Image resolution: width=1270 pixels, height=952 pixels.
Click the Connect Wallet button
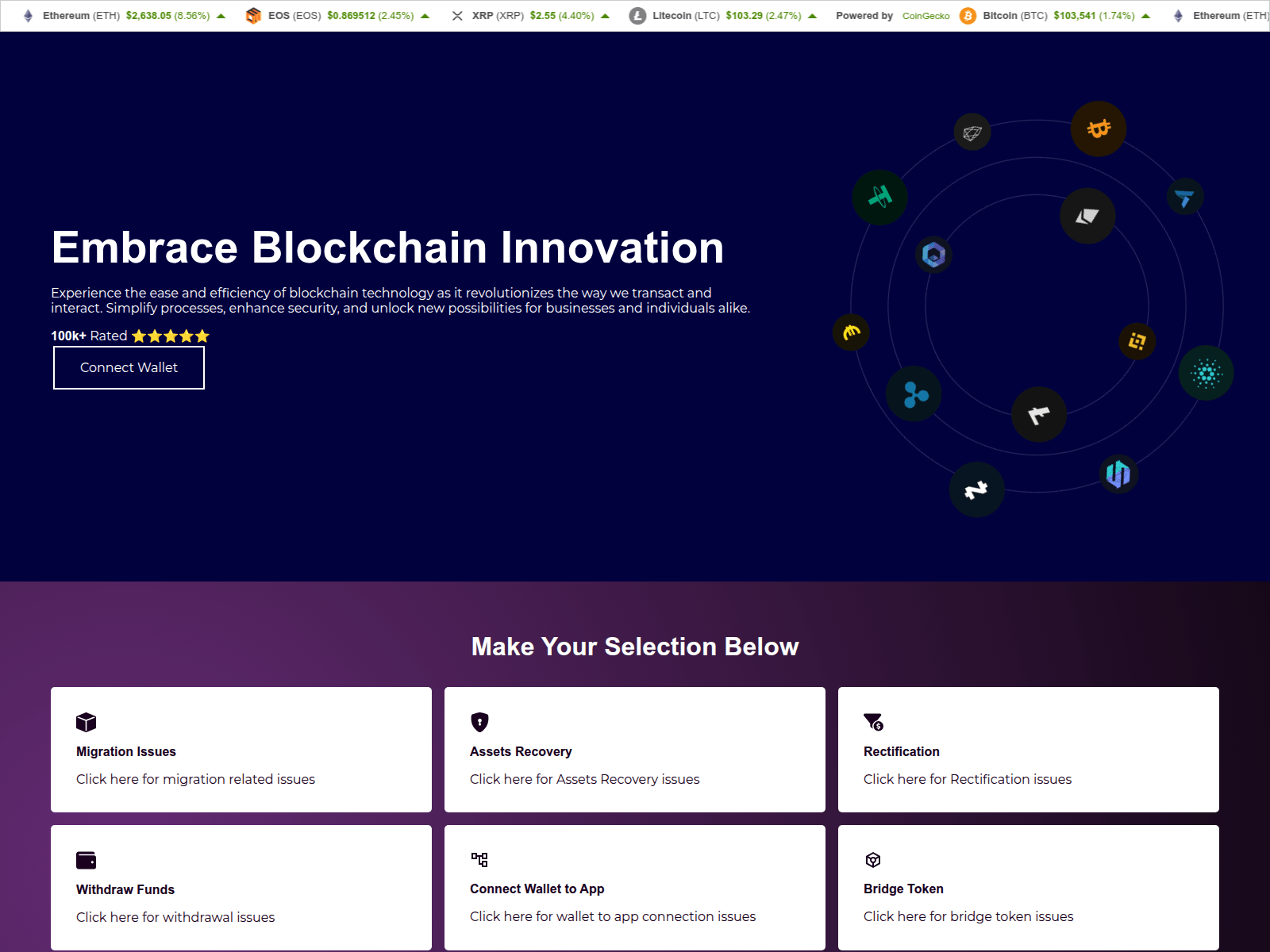click(129, 367)
